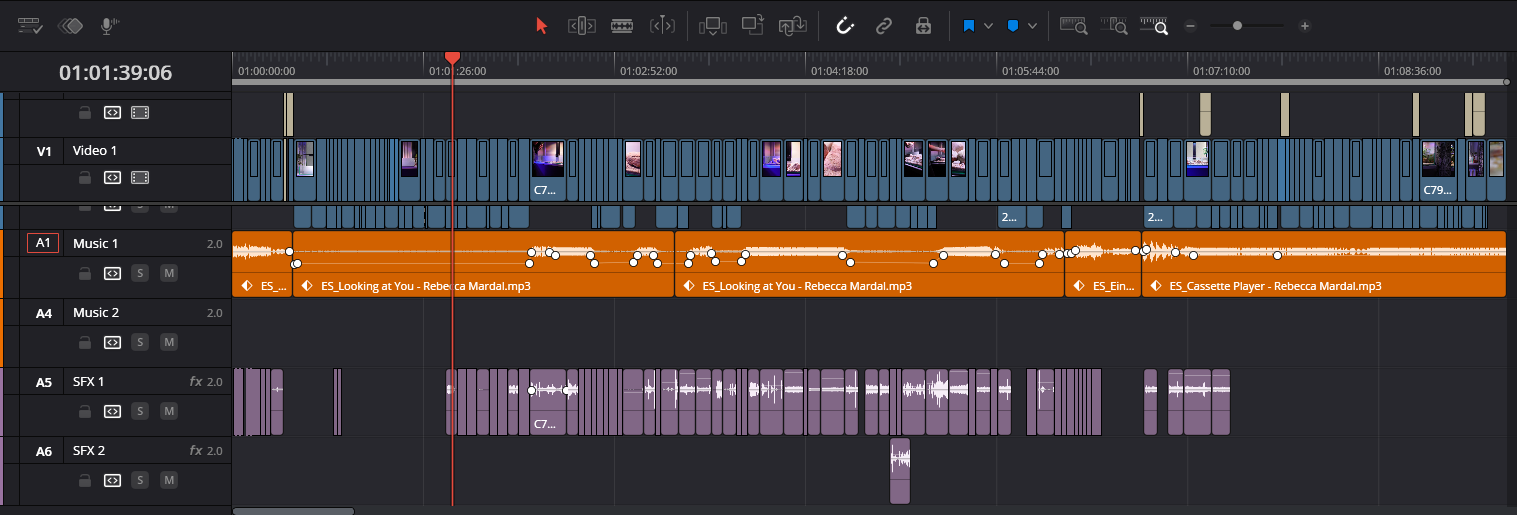Click the A5 track label
This screenshot has width=1517, height=515.
[44, 382]
